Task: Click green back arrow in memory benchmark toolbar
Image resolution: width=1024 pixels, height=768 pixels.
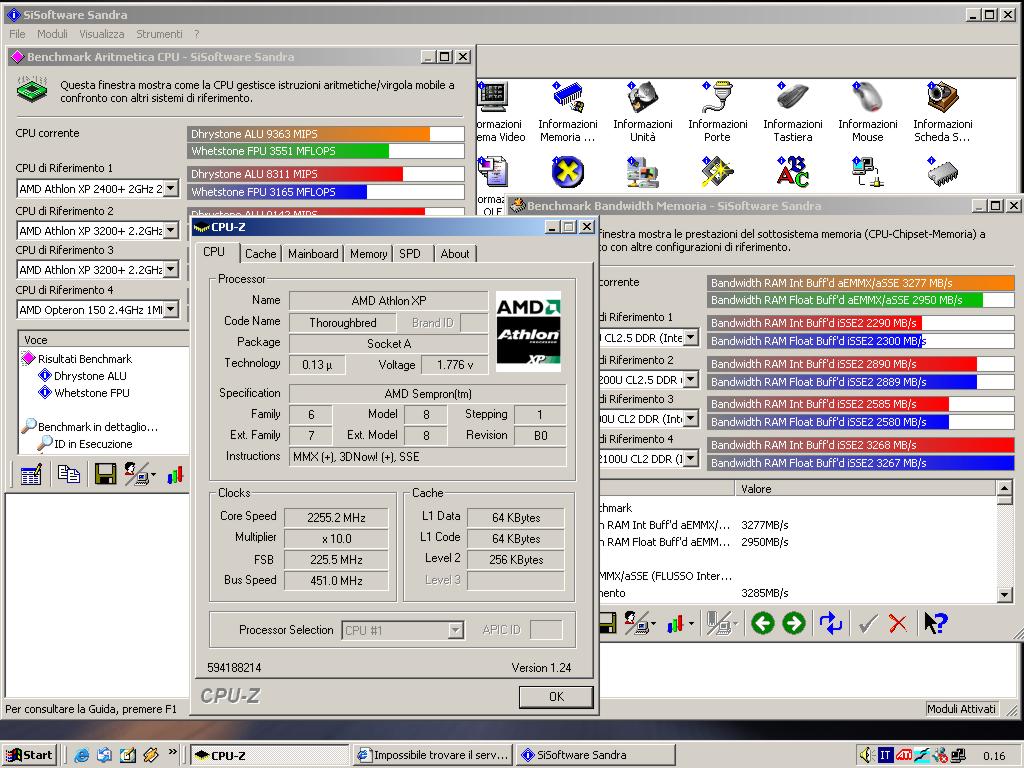Action: click(762, 623)
